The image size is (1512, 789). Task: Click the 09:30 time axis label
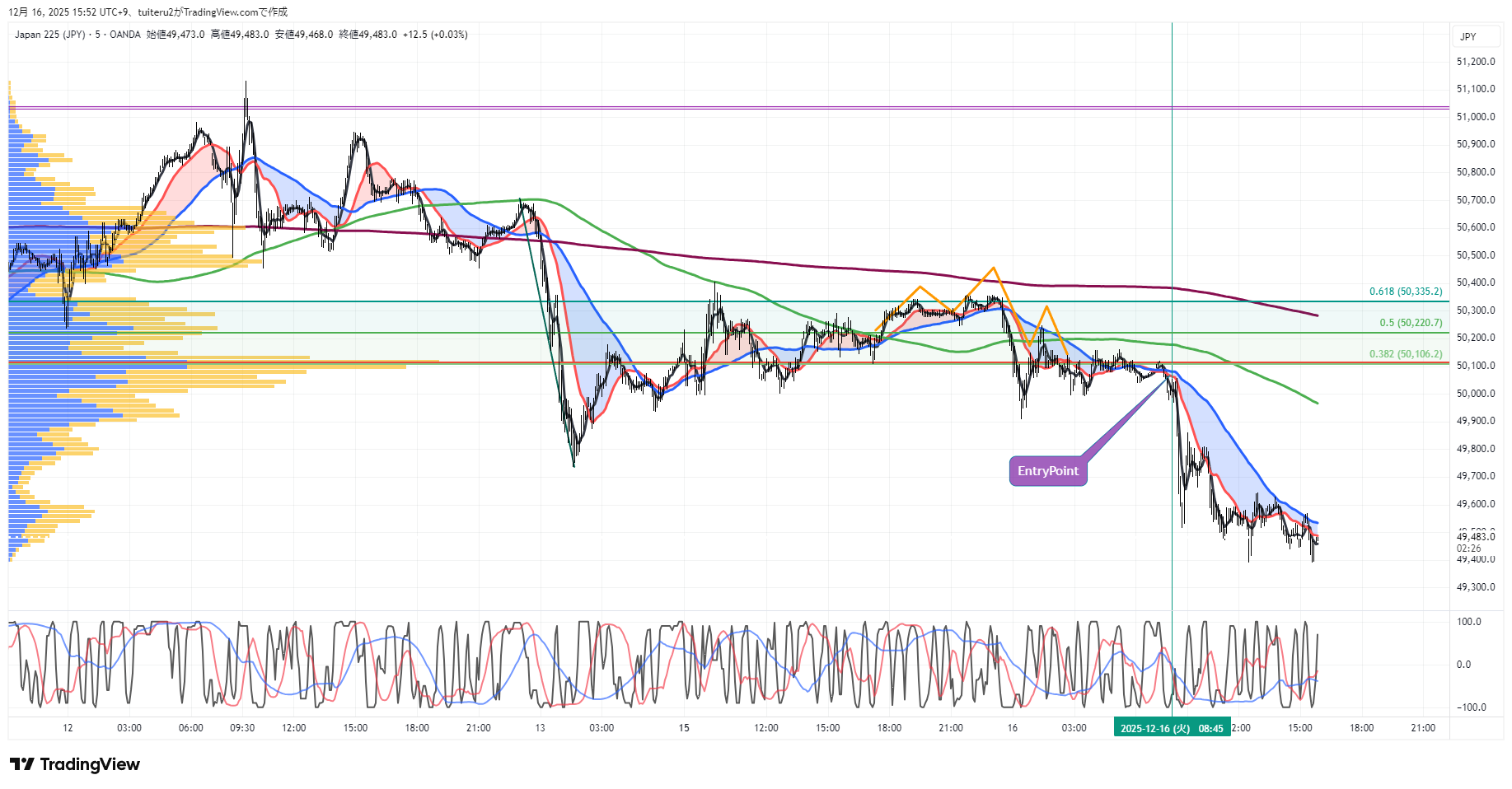tap(241, 728)
